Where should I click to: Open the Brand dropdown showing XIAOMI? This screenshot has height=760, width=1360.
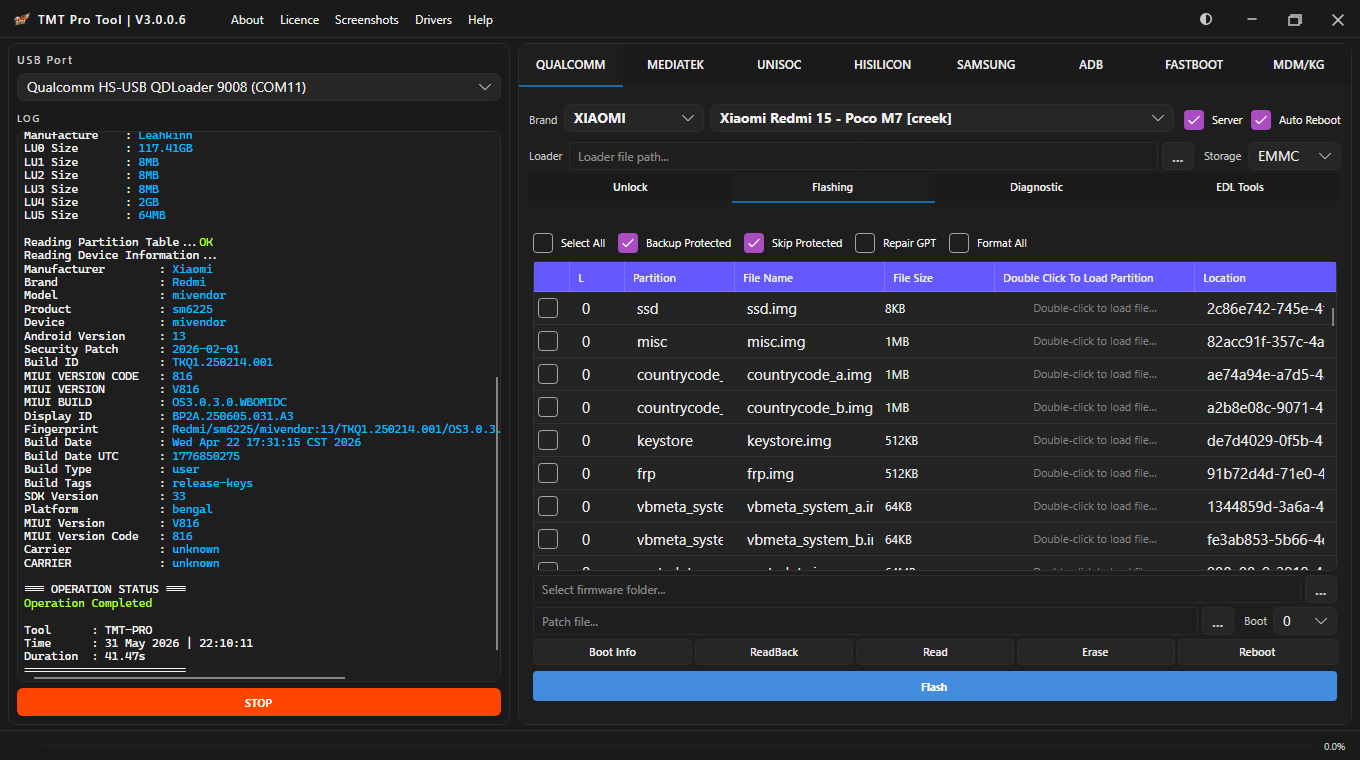pos(634,118)
